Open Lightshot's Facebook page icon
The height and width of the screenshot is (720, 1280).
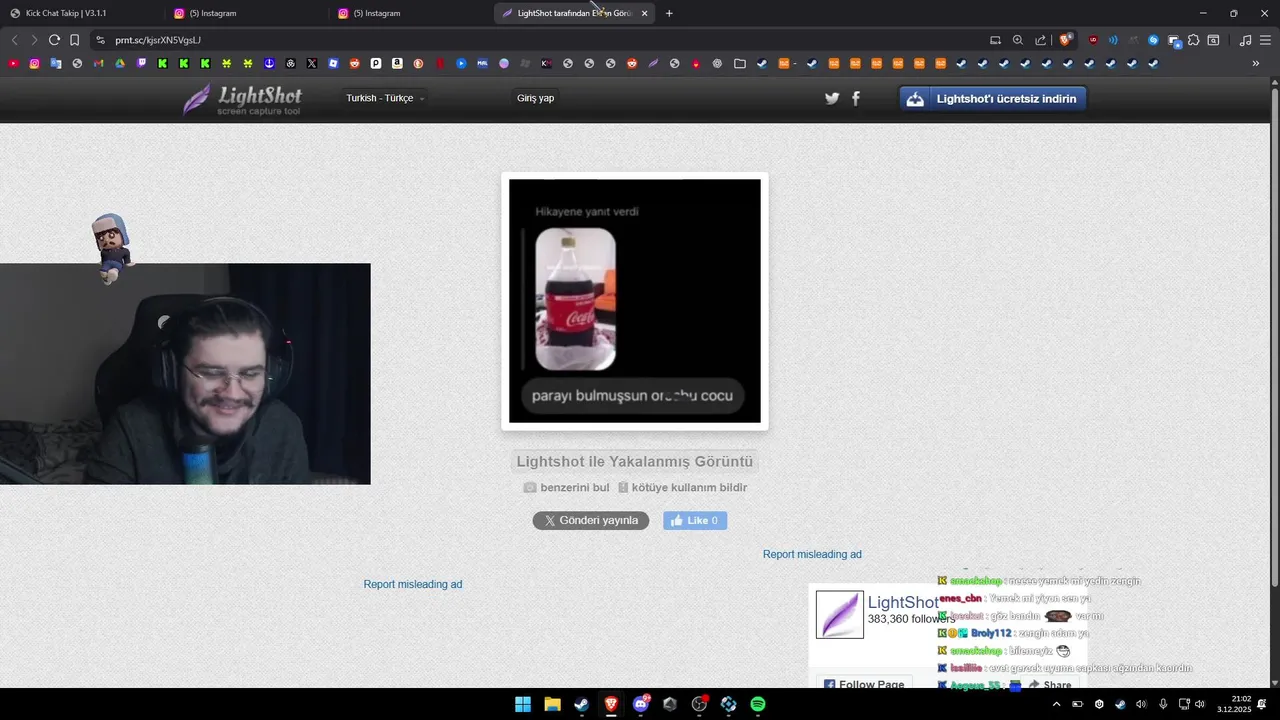(856, 98)
